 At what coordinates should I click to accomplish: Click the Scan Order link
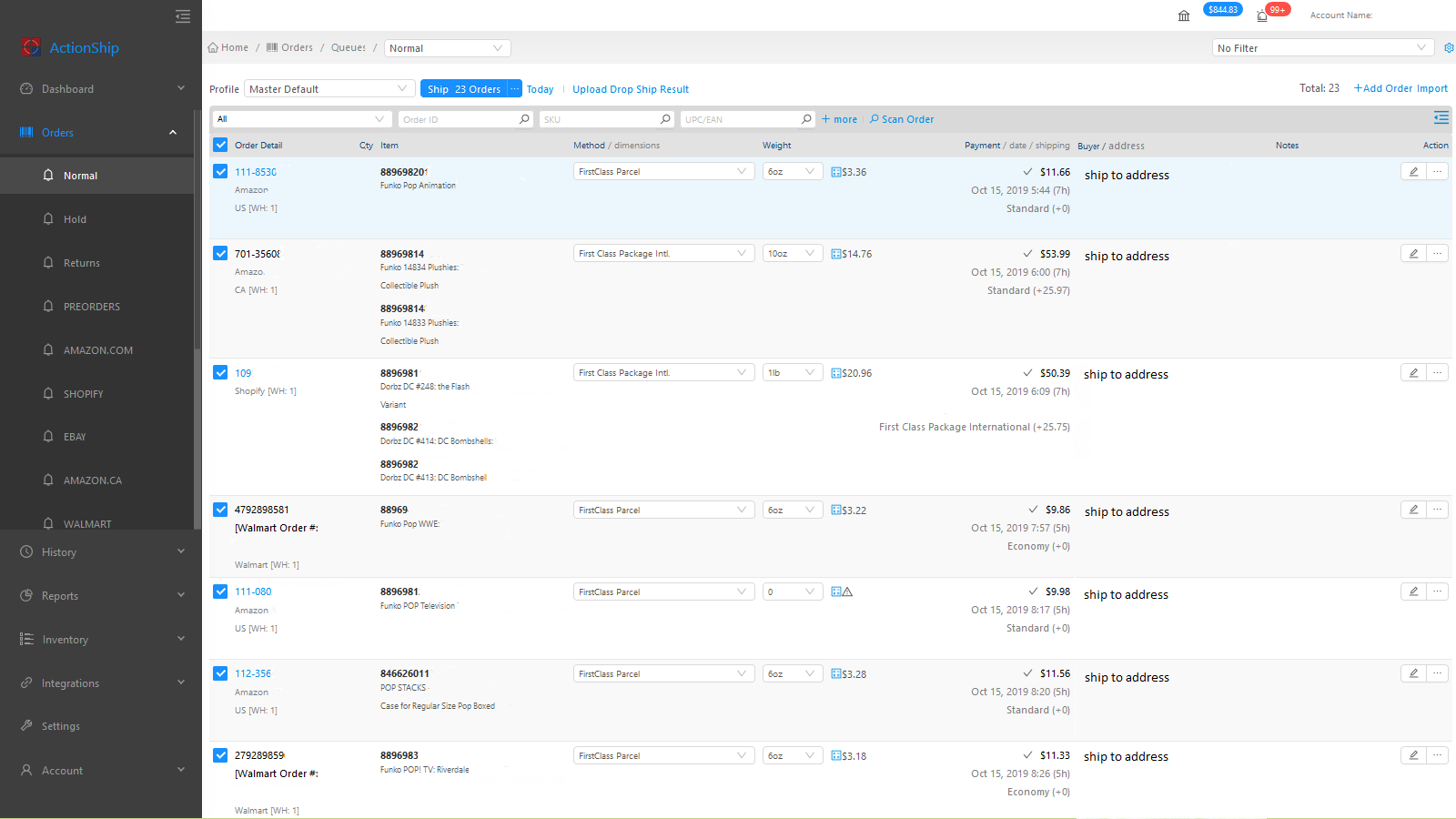902,119
